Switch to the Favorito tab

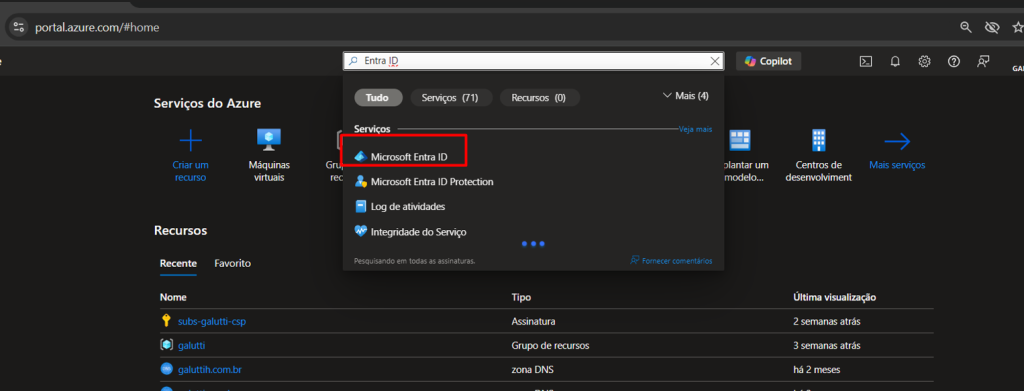(232, 264)
